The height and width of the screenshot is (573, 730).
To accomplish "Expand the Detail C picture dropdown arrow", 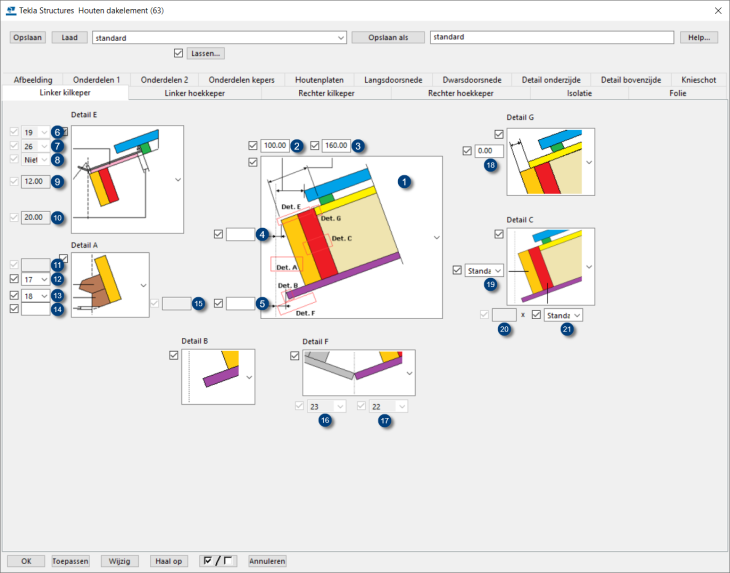I will coord(589,267).
